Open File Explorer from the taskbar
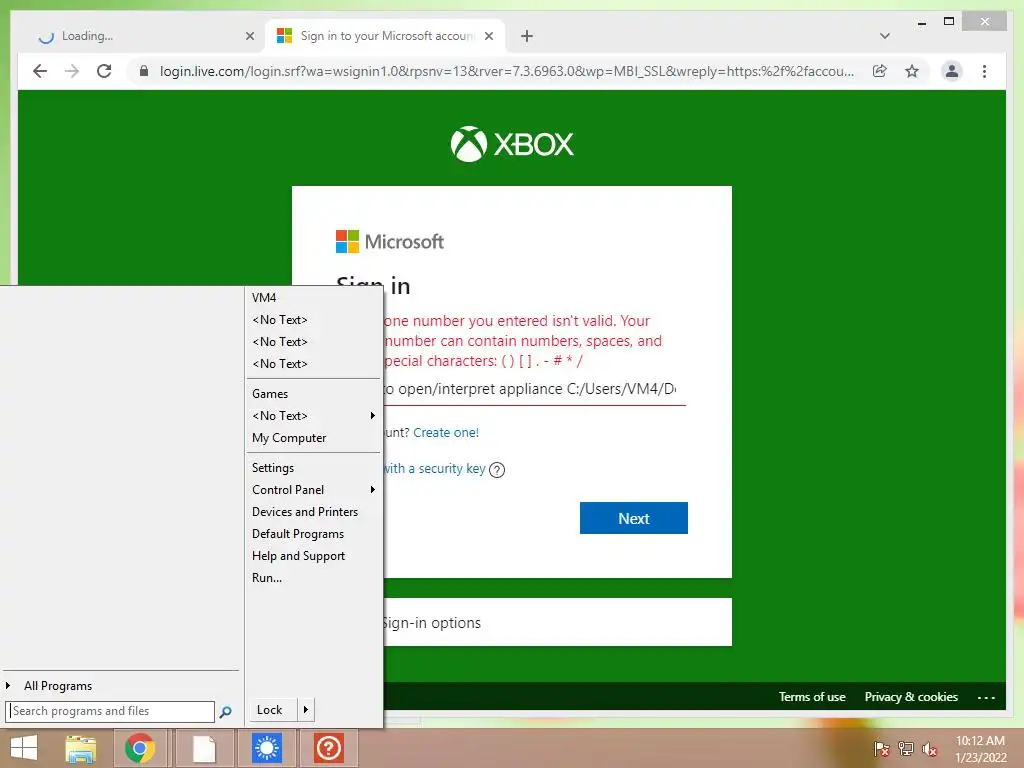 pos(81,748)
